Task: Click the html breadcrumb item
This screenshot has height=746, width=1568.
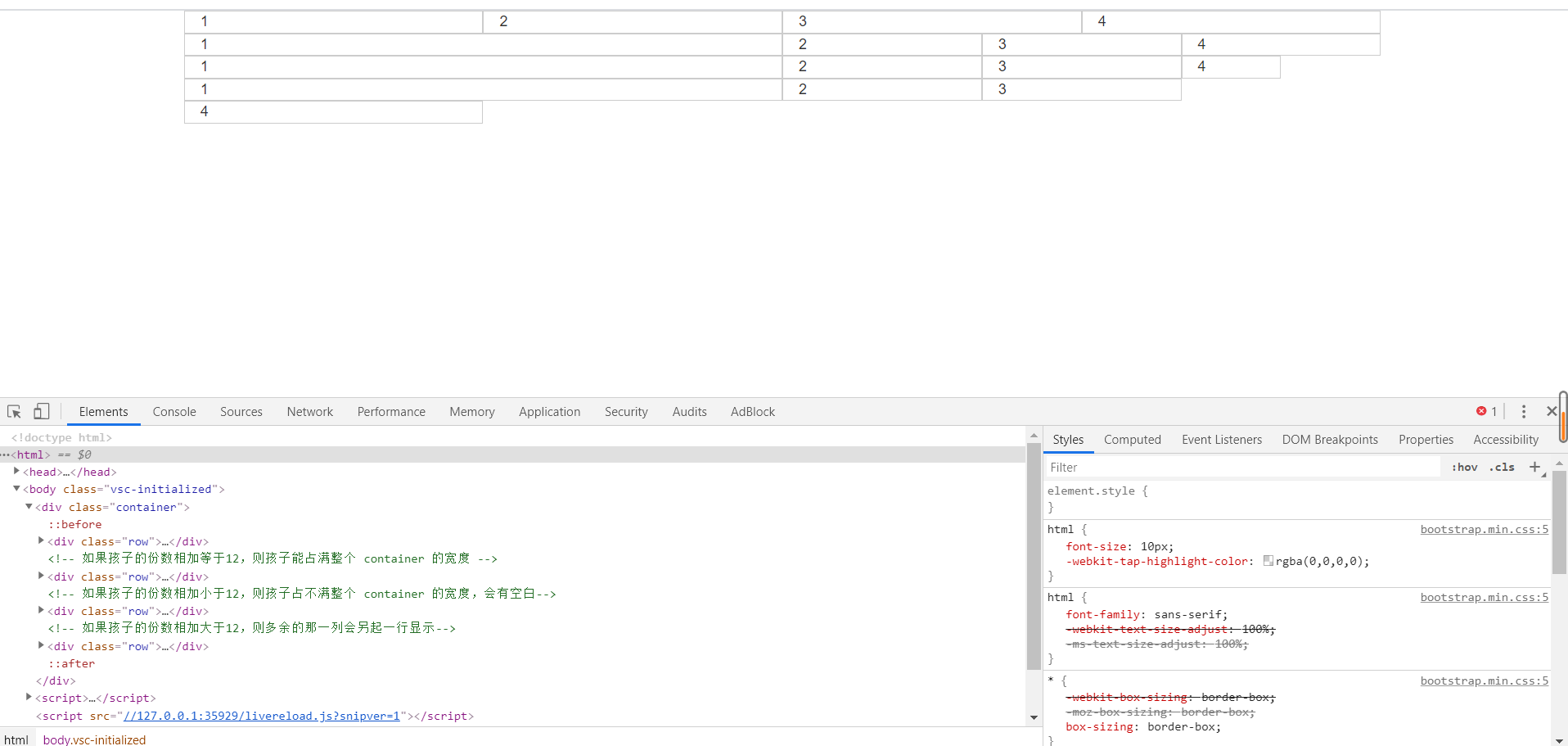Action: pos(16,739)
